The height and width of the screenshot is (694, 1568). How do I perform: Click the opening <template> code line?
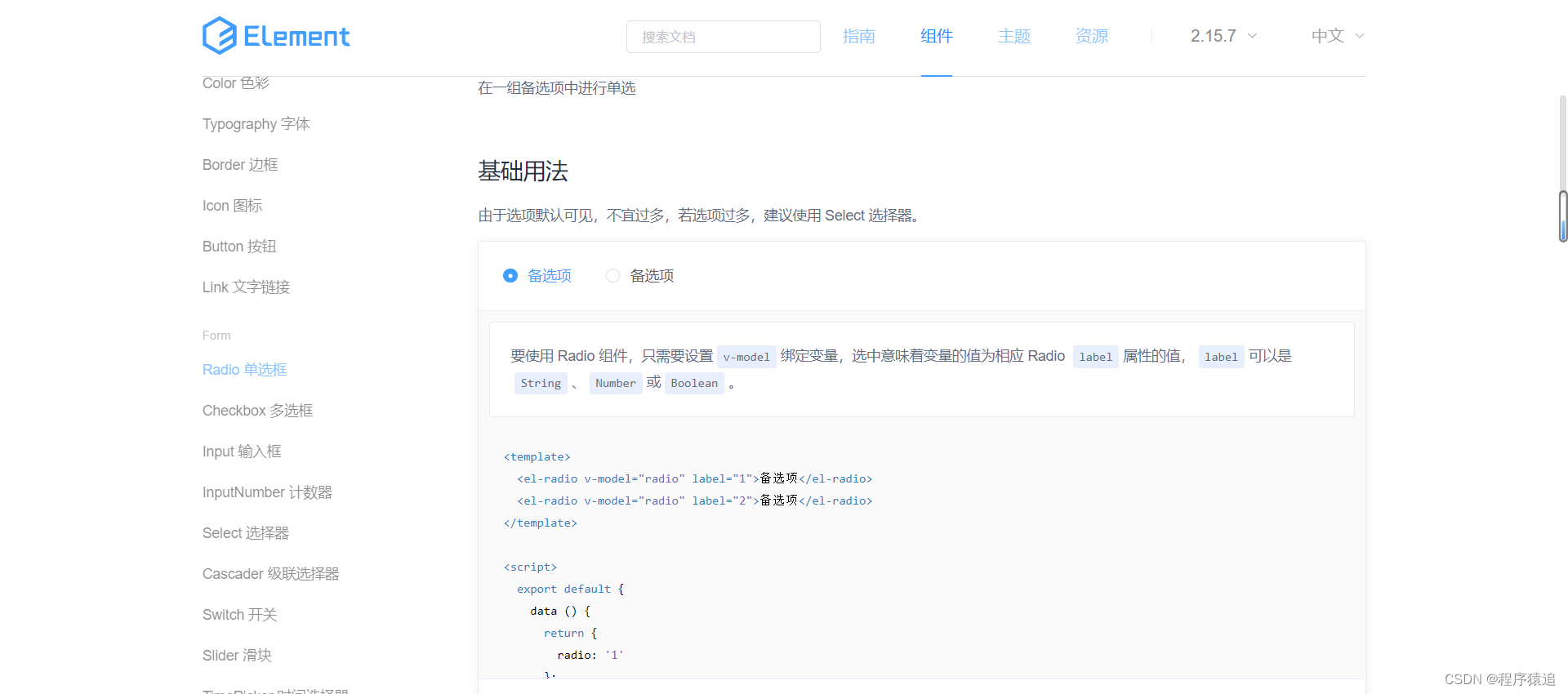click(x=537, y=456)
